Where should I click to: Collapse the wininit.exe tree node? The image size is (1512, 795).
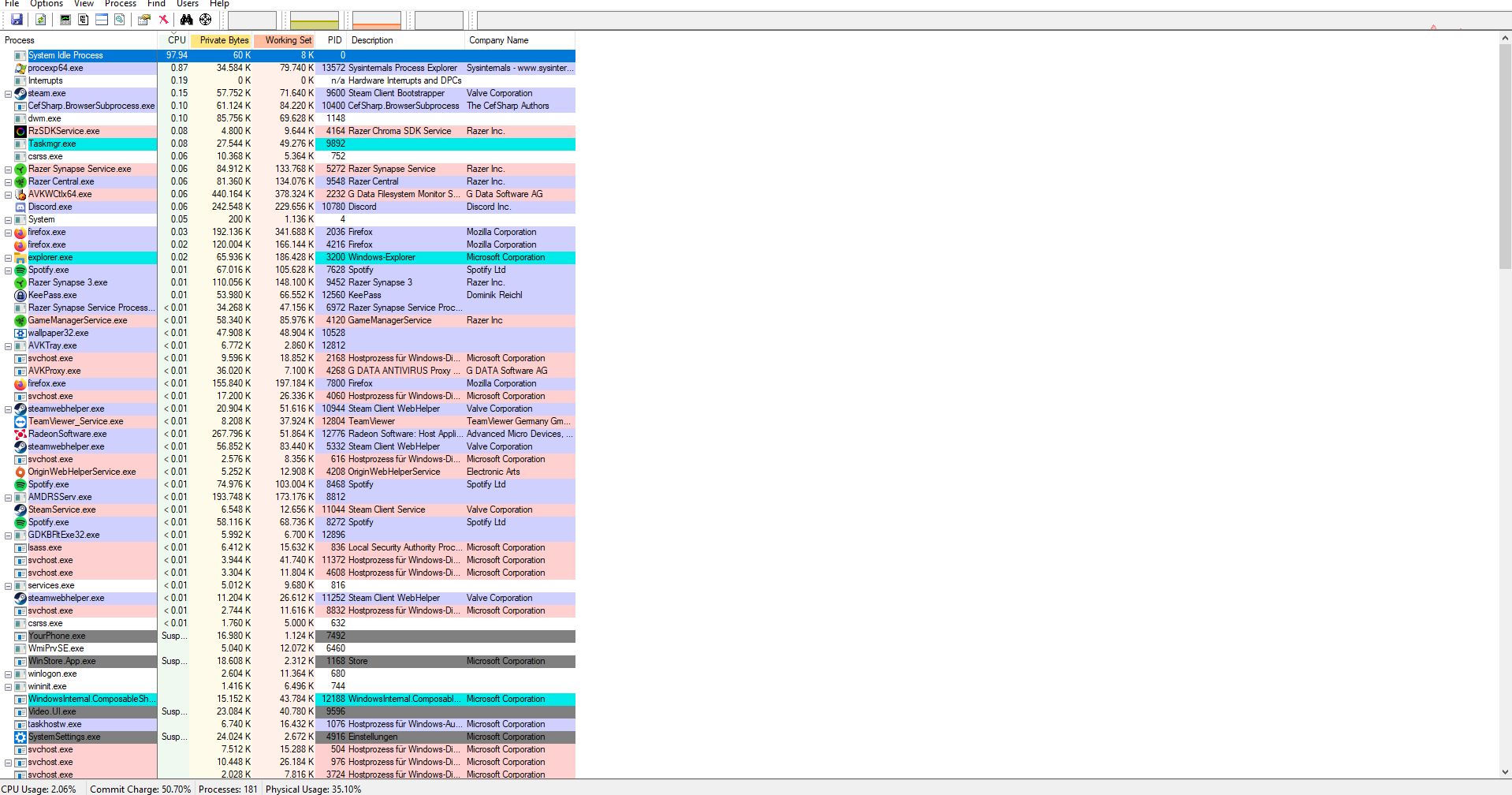(8, 687)
